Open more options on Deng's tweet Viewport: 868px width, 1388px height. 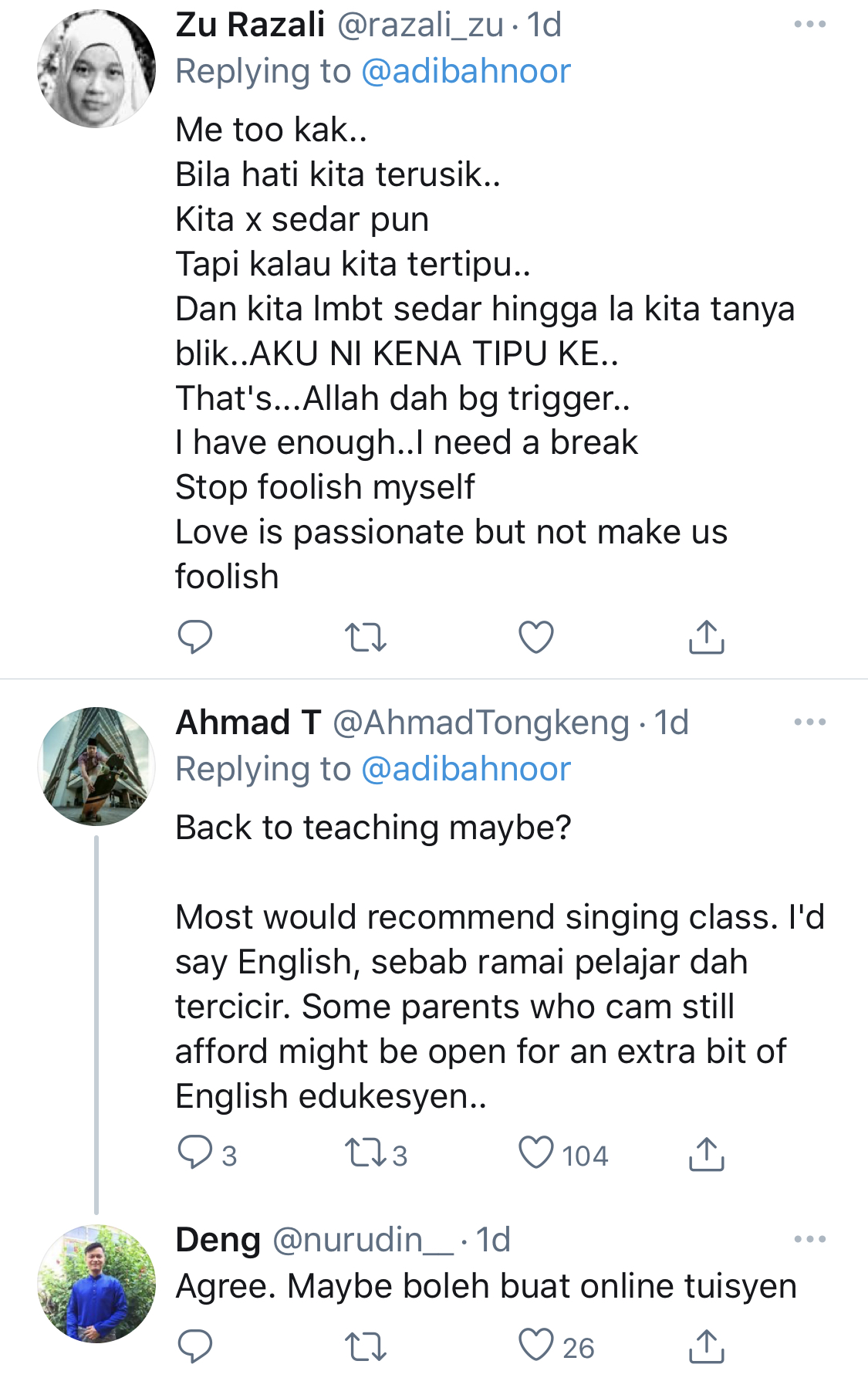point(809,1240)
